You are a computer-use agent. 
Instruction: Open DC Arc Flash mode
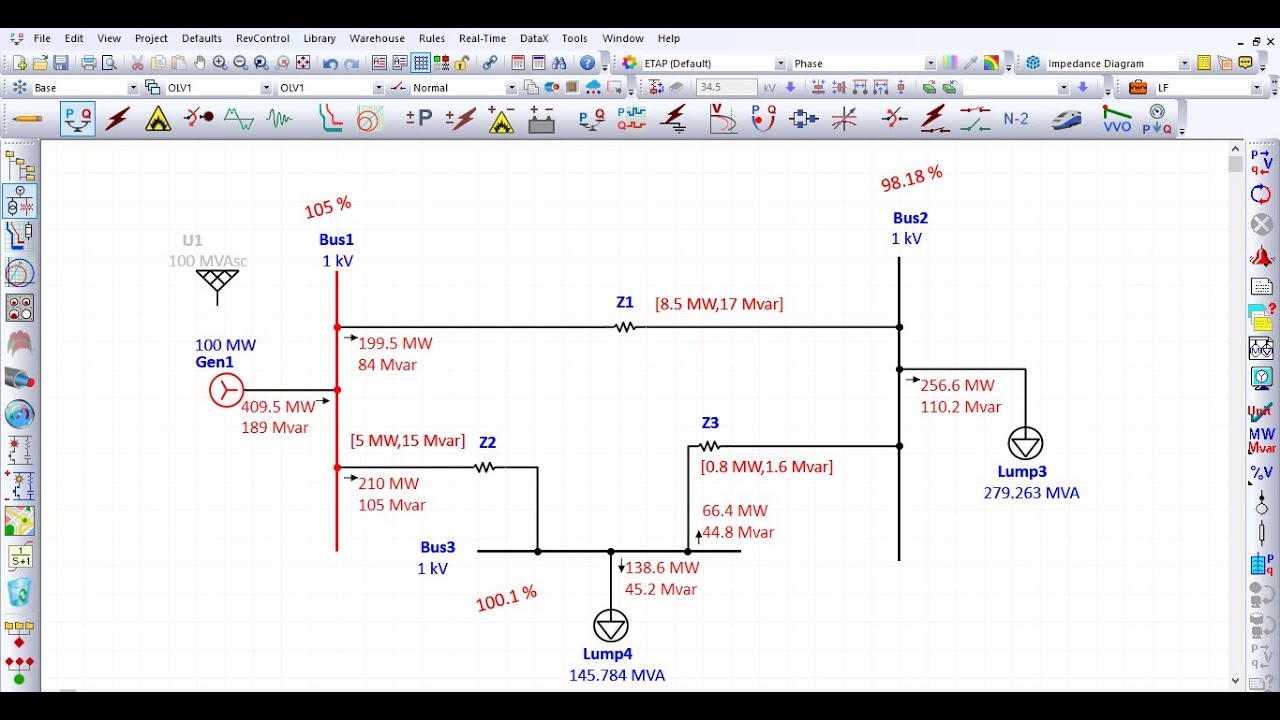pos(502,120)
